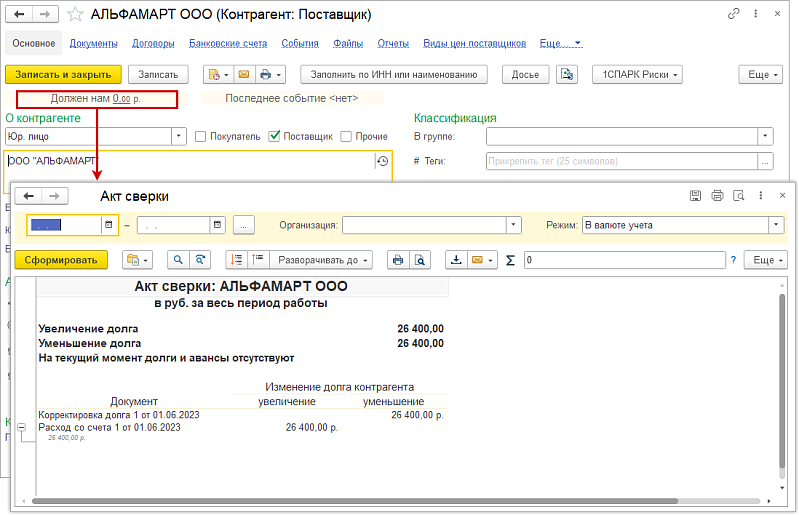Viewport: 799px width, 515px height.
Task: Open the Банковские счета tab
Action: click(x=228, y=44)
